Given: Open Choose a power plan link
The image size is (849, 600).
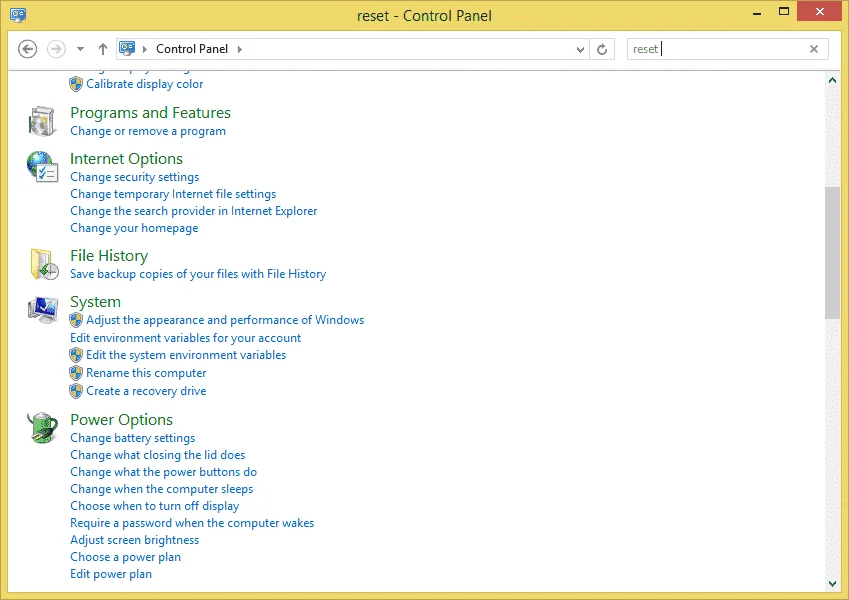Looking at the screenshot, I should 126,557.
